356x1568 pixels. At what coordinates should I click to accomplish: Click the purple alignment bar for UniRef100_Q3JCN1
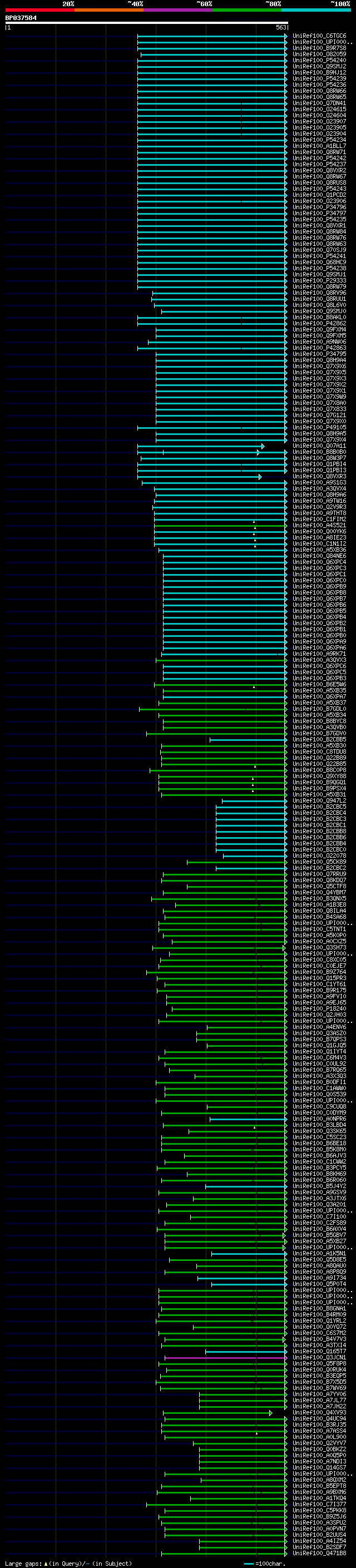225,1357
